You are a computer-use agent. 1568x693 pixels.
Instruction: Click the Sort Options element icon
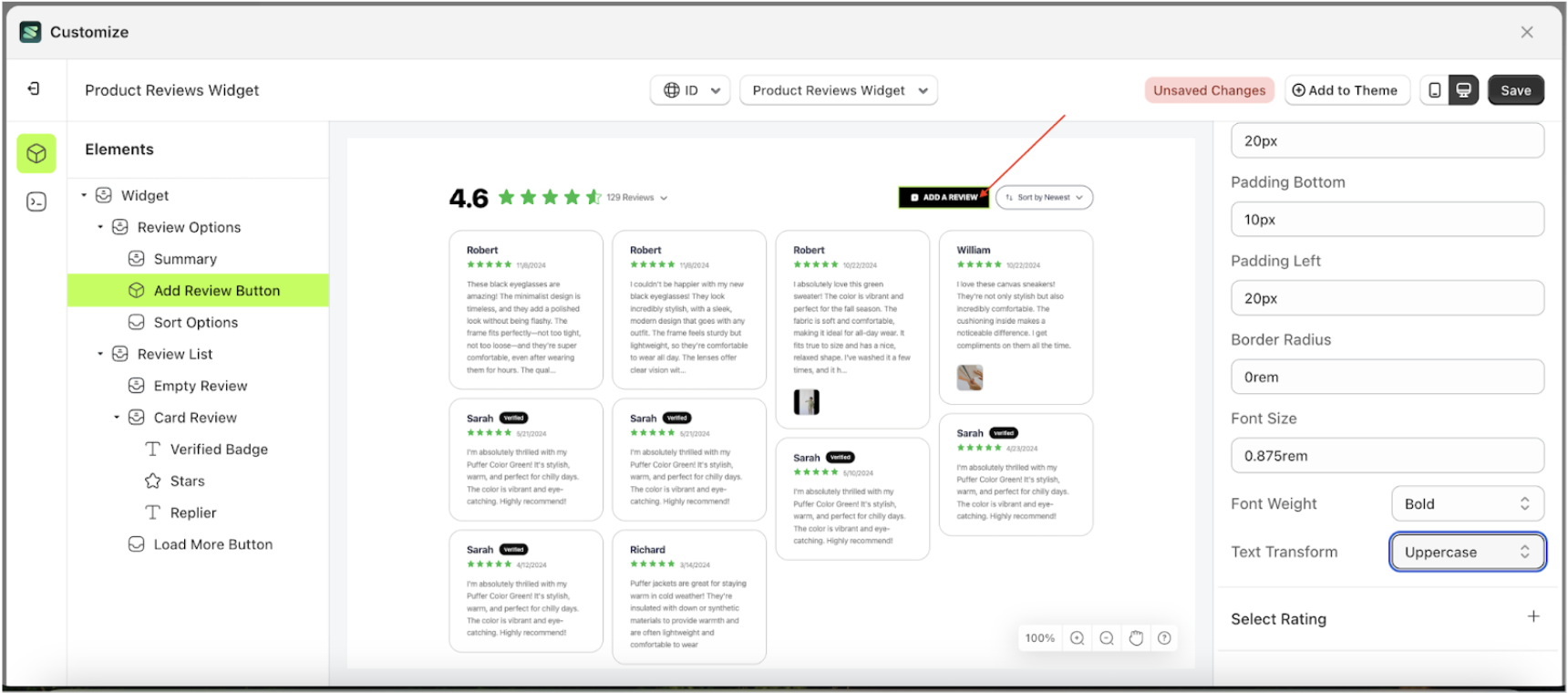point(136,322)
